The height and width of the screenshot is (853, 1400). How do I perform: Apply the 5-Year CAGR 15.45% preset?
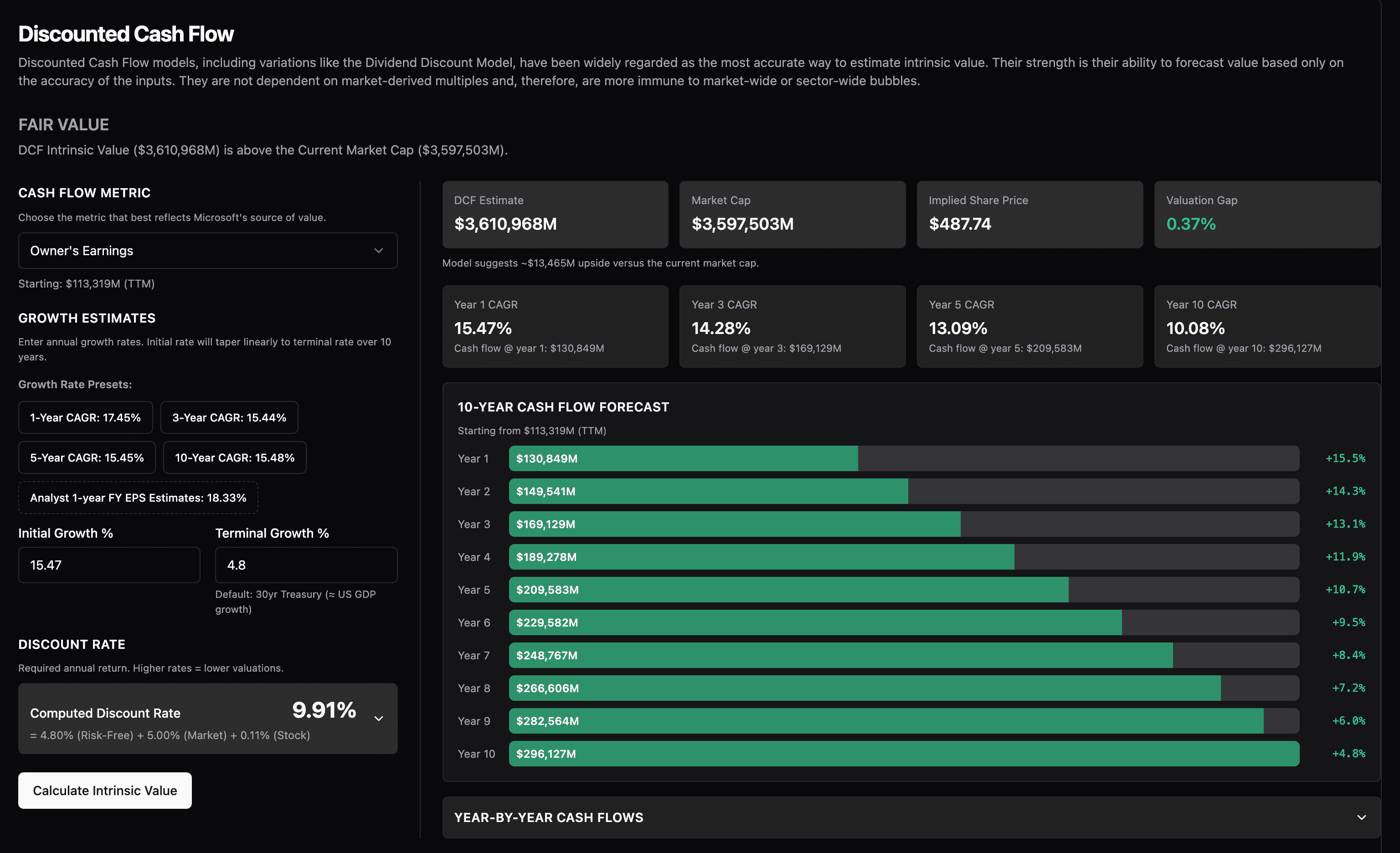(x=87, y=458)
